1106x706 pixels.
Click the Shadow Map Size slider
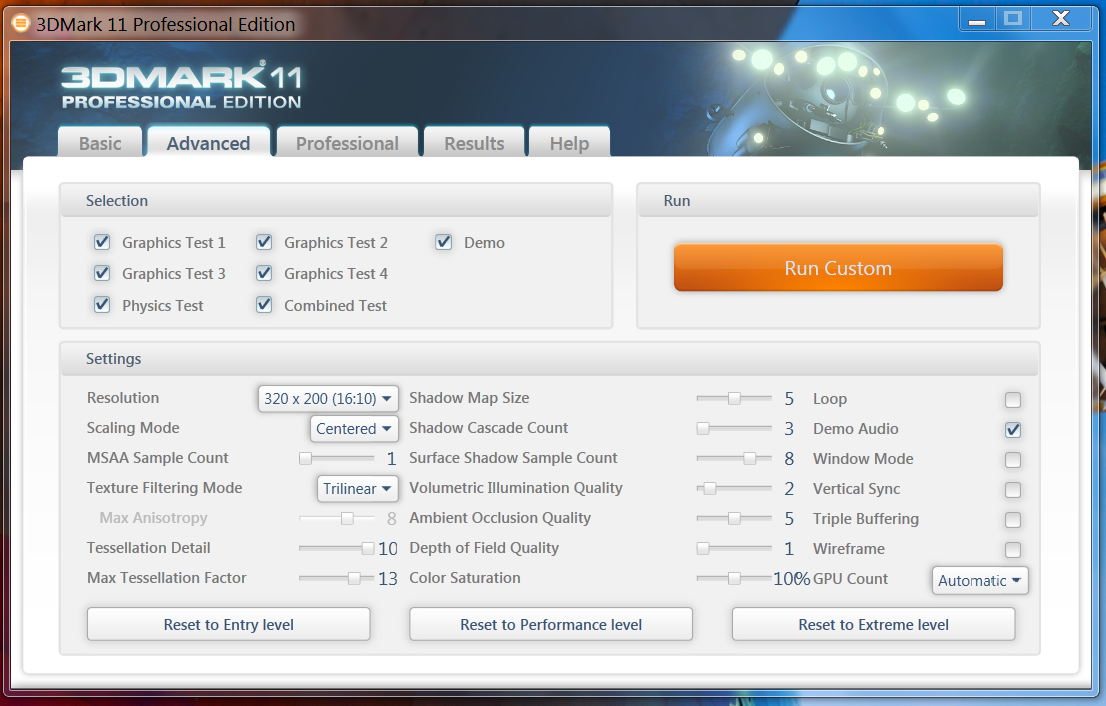tap(734, 398)
